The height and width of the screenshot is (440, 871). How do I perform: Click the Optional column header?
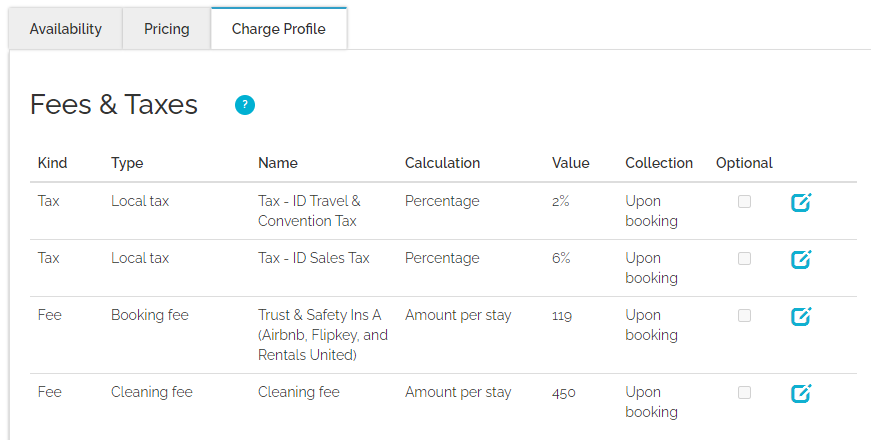pyautogui.click(x=744, y=163)
